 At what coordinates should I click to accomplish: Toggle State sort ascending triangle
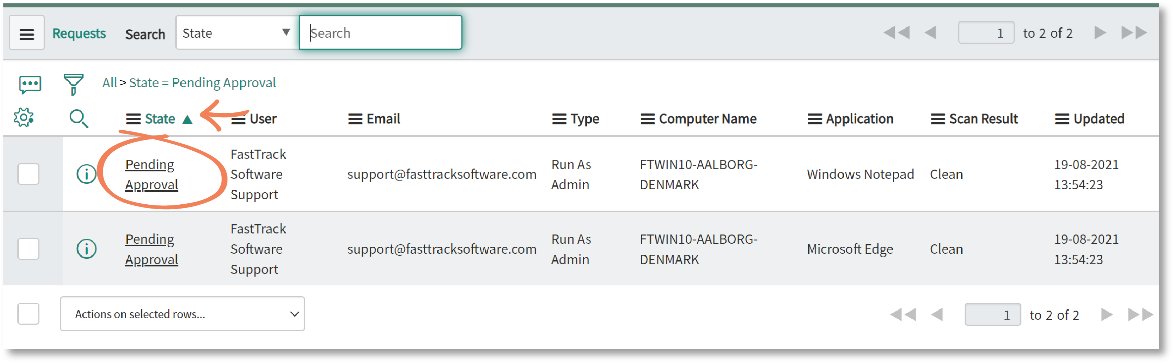point(187,119)
